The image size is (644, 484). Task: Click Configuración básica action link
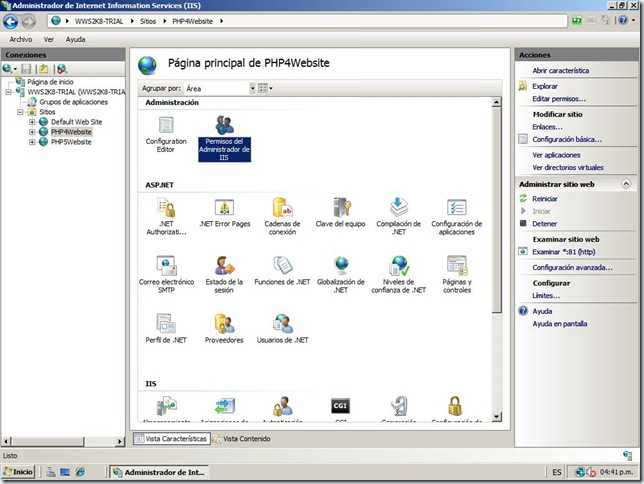point(567,140)
